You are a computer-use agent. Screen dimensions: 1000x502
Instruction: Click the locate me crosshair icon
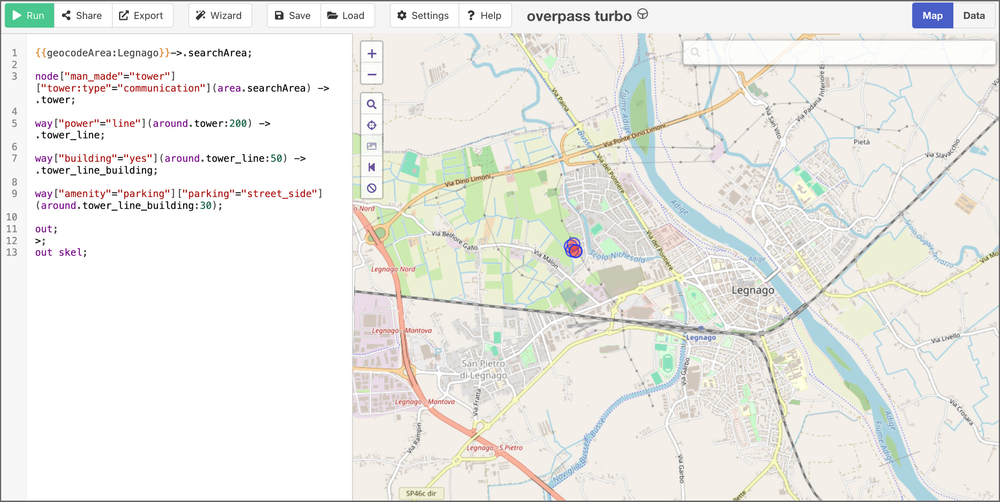pyautogui.click(x=372, y=125)
